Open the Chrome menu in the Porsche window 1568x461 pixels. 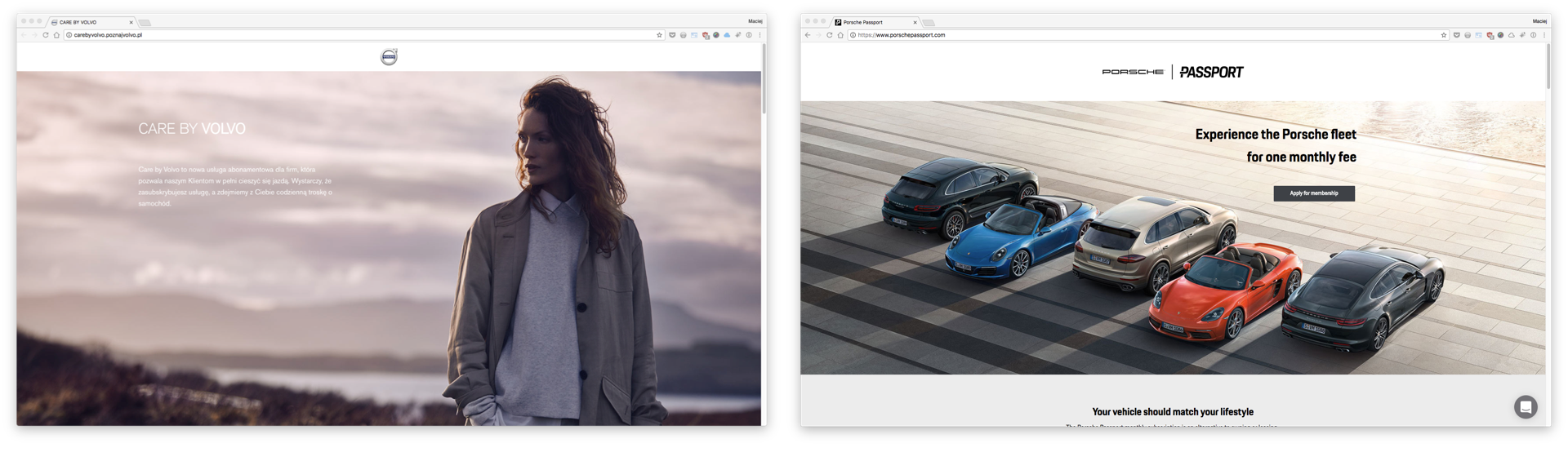(x=1544, y=35)
